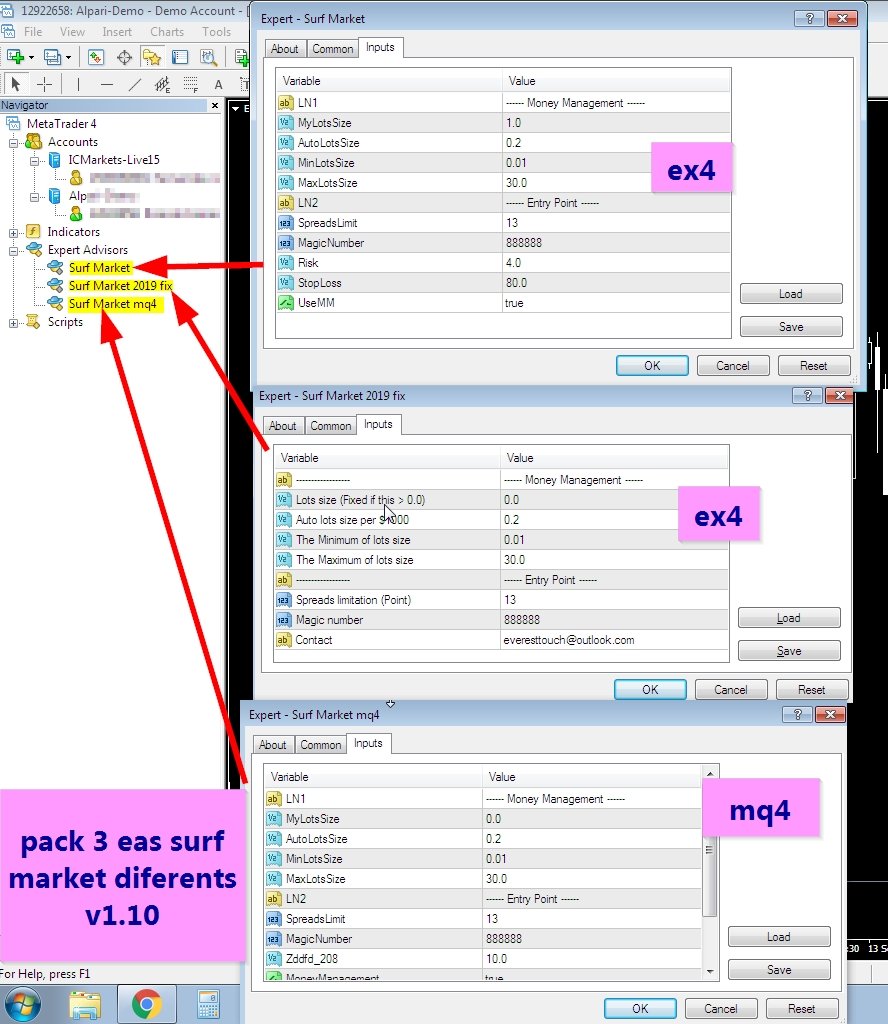Click the New Chart toolbar icon

point(16,58)
